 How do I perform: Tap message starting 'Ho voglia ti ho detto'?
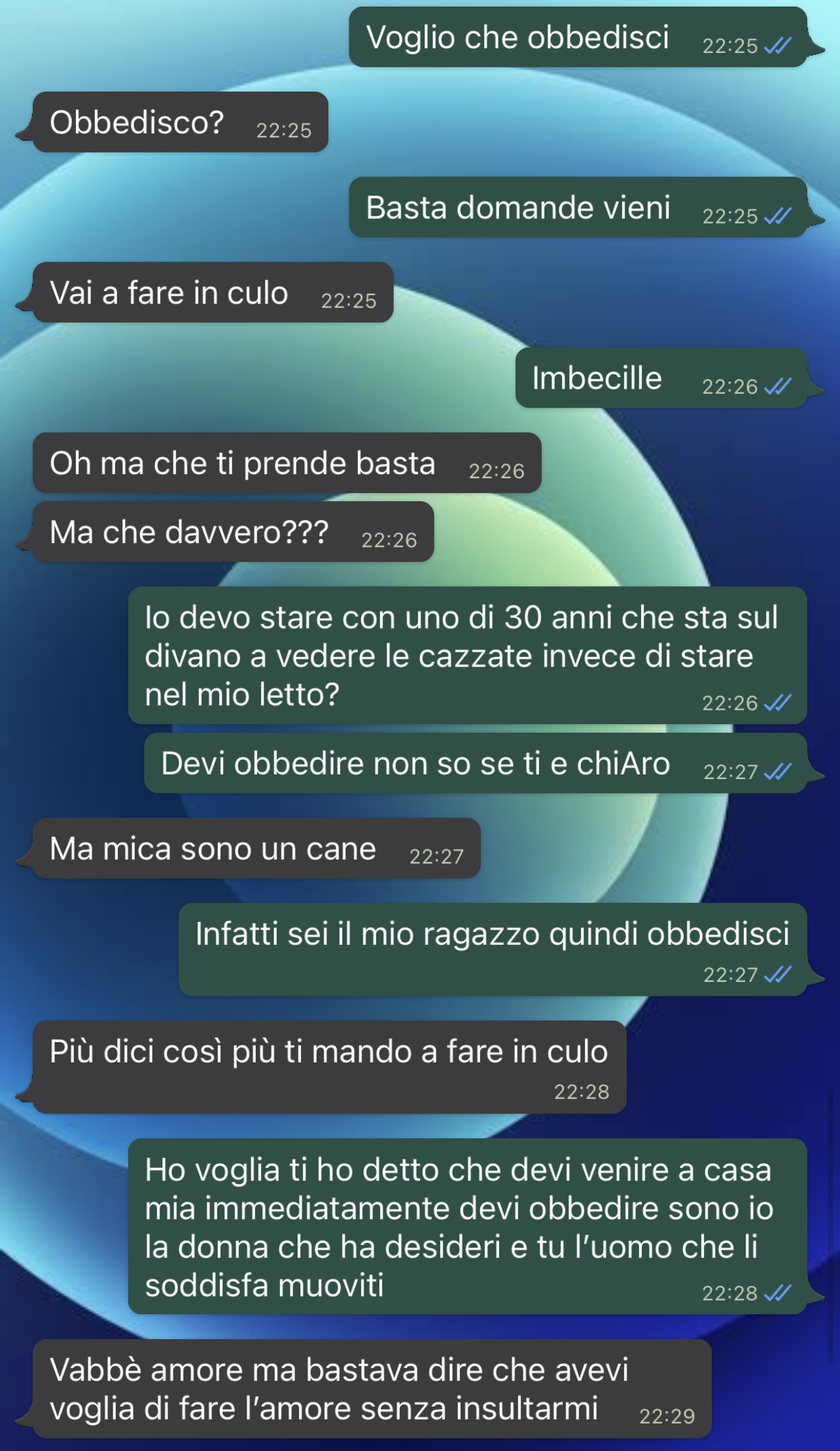467,1227
